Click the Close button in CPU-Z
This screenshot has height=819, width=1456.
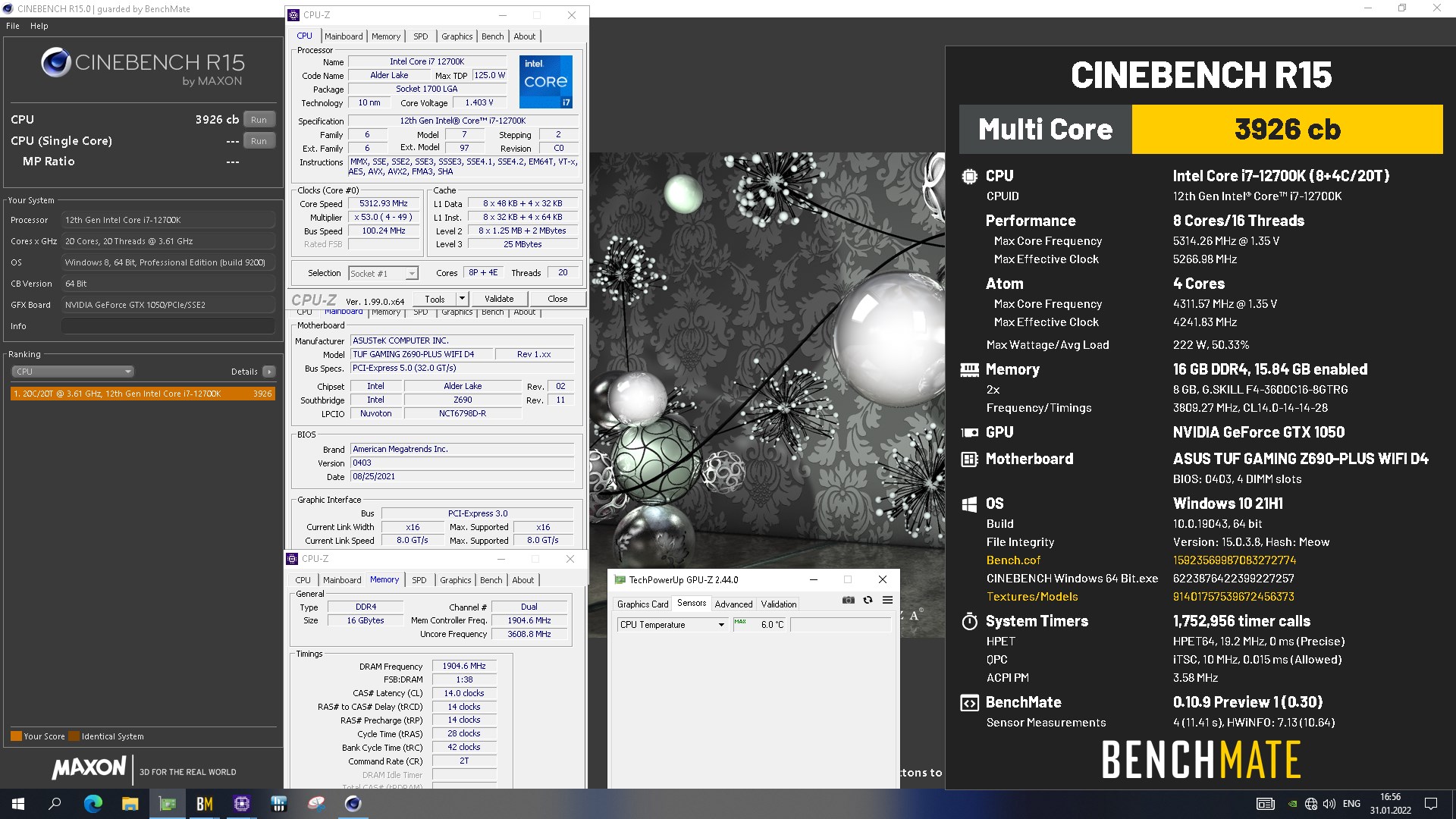coord(557,299)
